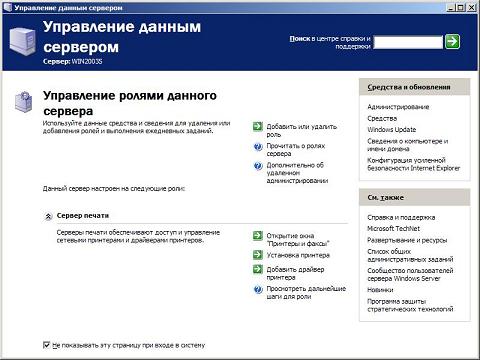
Task: Open Прочитать о ролях сервера link
Action: coord(296,150)
